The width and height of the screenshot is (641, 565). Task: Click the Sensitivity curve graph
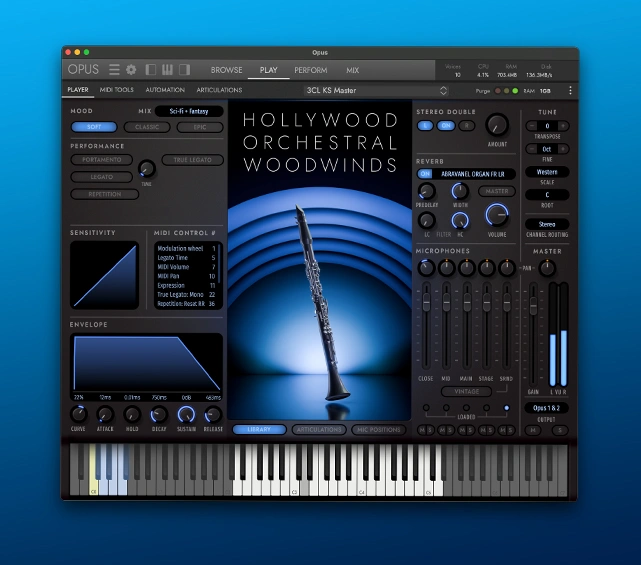coord(105,275)
